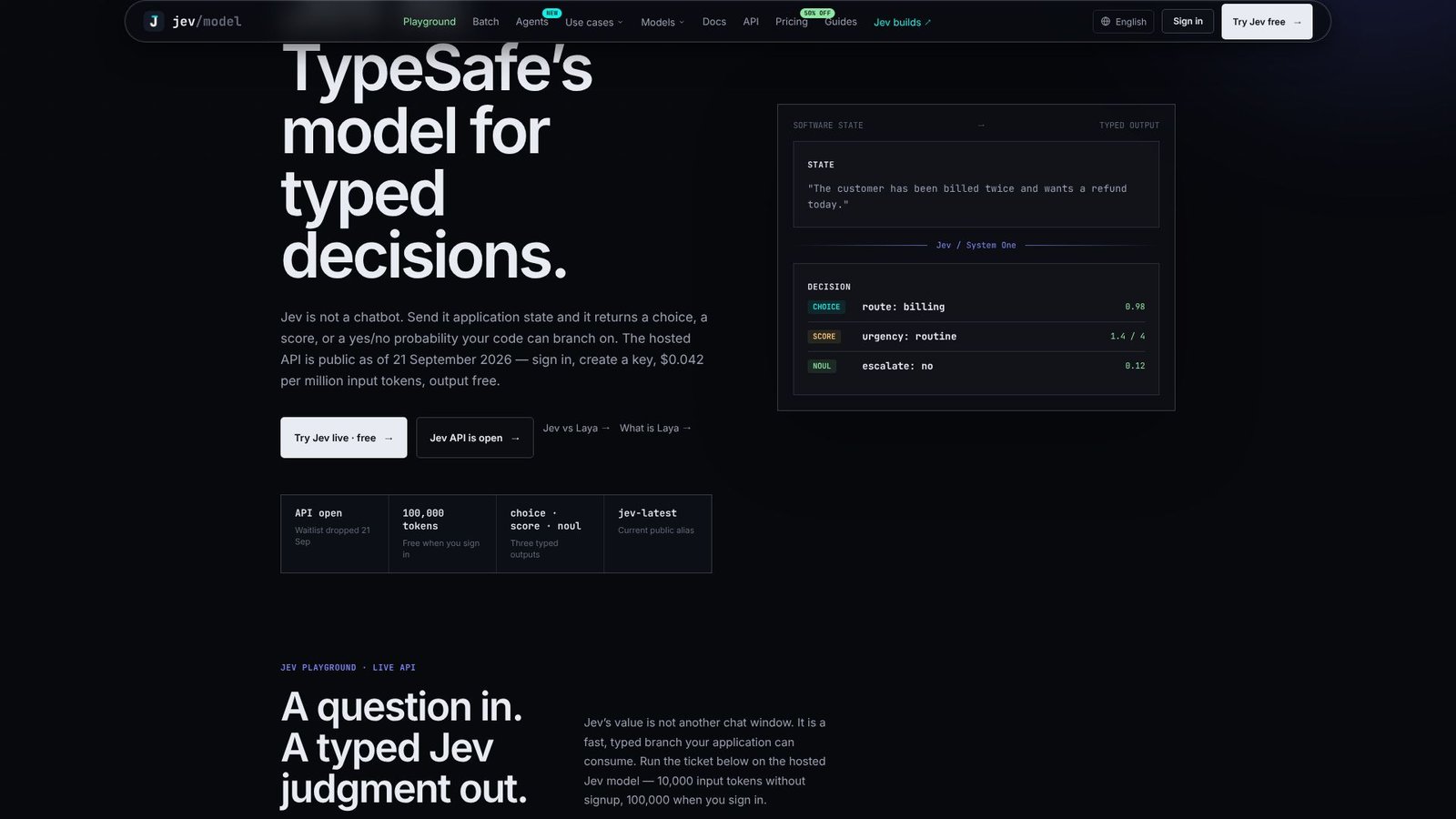This screenshot has width=1456, height=819.
Task: Click the globe icon next to English
Action: (1106, 22)
